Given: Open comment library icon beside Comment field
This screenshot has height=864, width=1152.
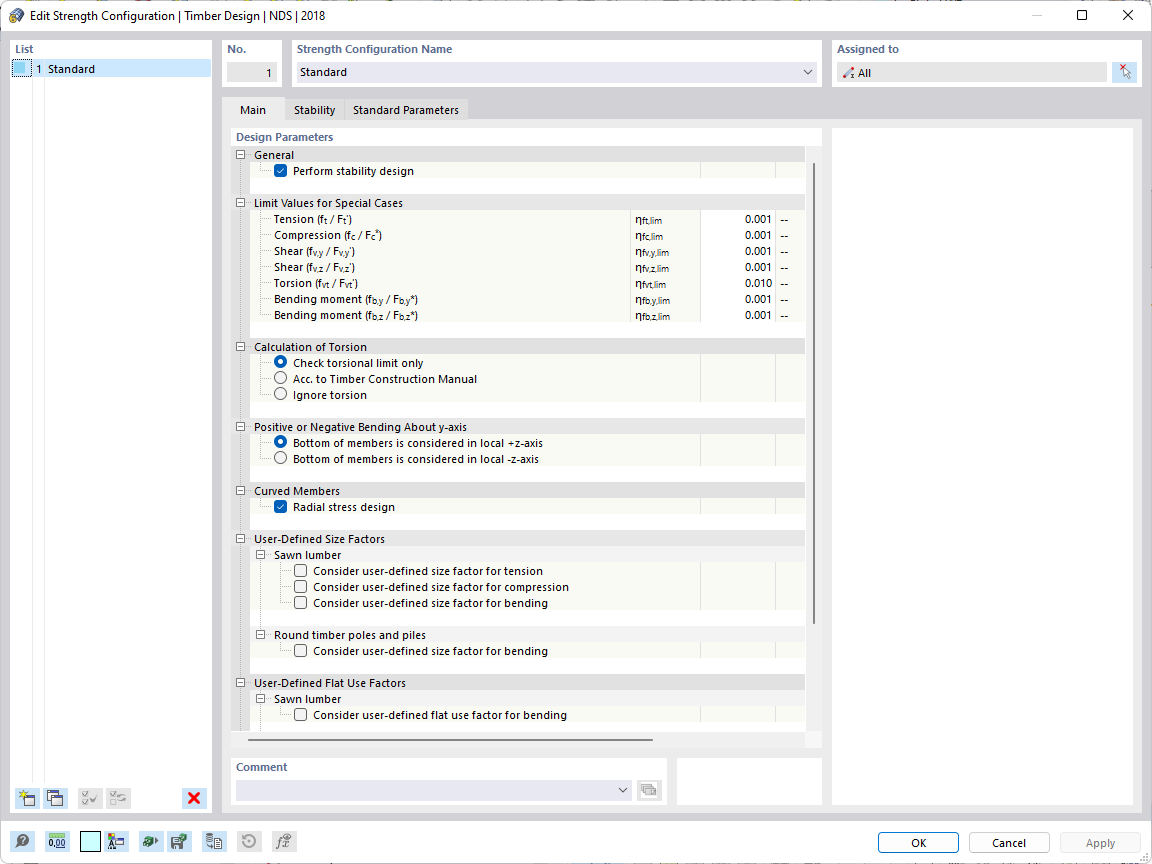Looking at the screenshot, I should (x=649, y=790).
